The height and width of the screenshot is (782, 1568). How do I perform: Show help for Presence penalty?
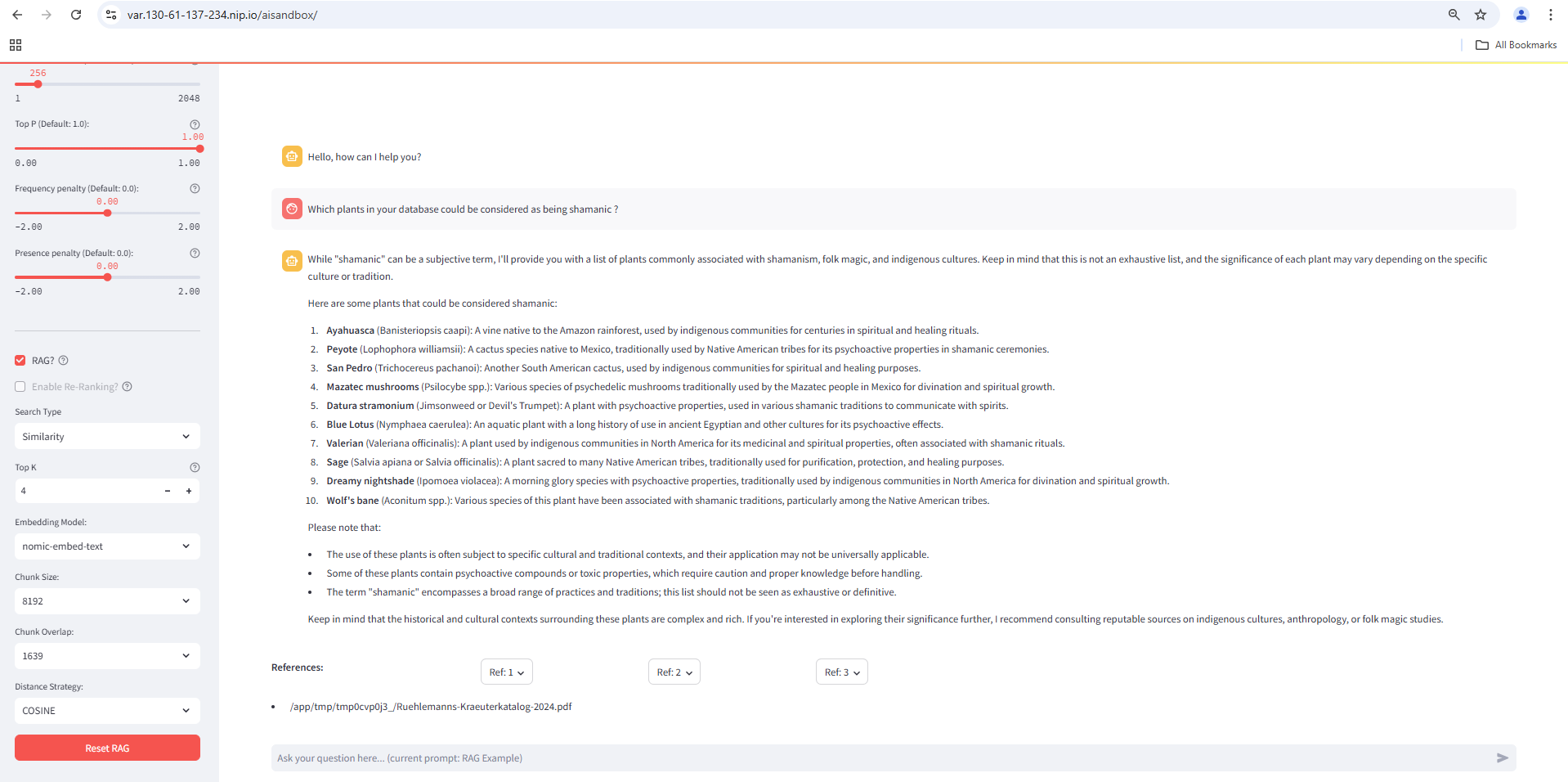tap(195, 253)
